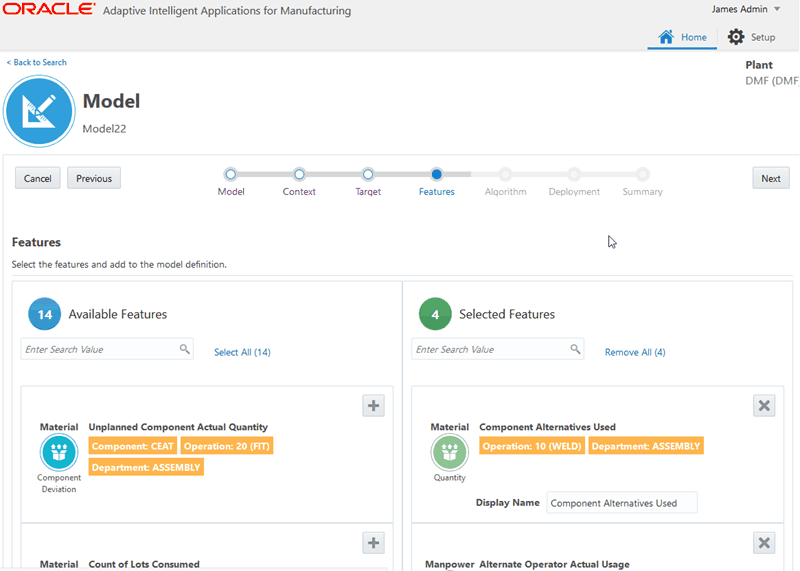Viewport: 800px width, 571px height.
Task: Open the Setup tab
Action: click(x=751, y=37)
